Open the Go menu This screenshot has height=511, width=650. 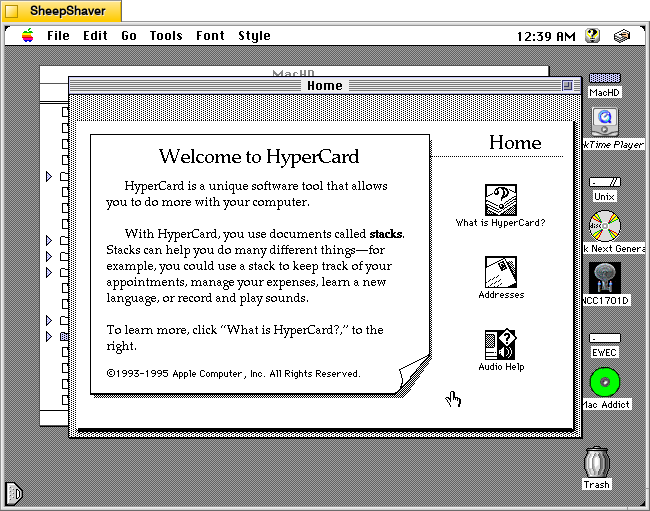129,36
